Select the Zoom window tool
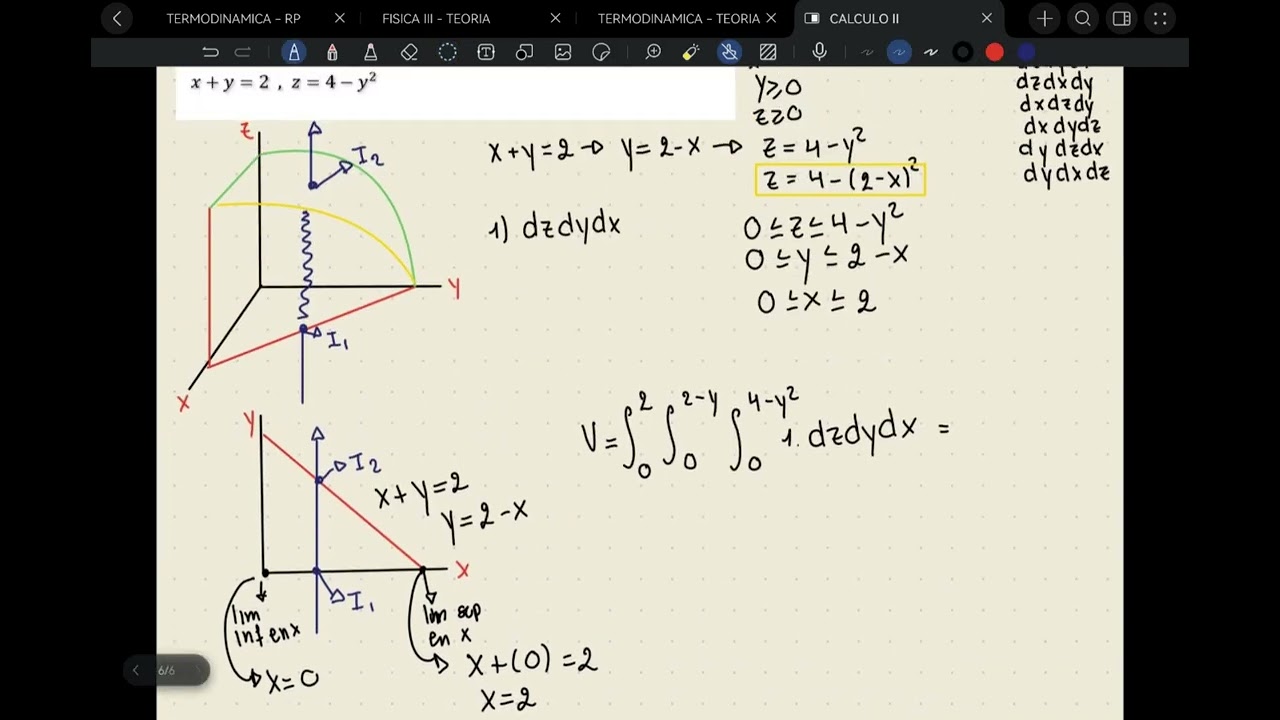This screenshot has width=1280, height=720. (x=653, y=52)
